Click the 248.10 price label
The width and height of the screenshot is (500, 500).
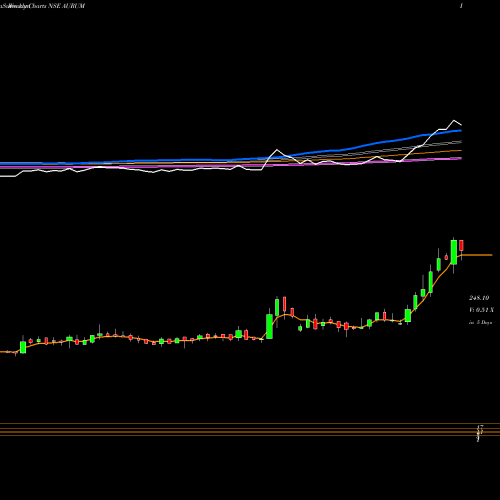pos(479,298)
